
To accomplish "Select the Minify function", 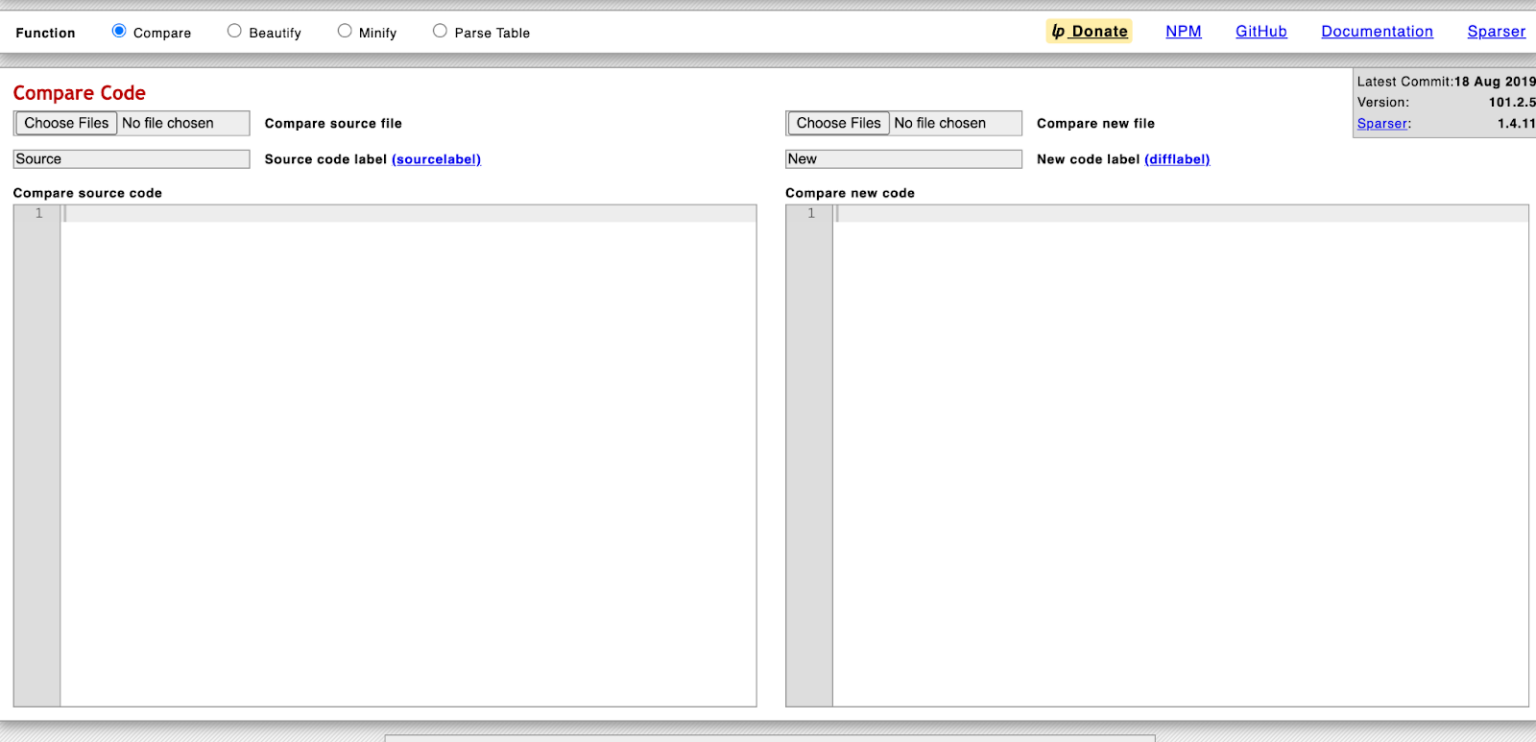I will tap(344, 31).
